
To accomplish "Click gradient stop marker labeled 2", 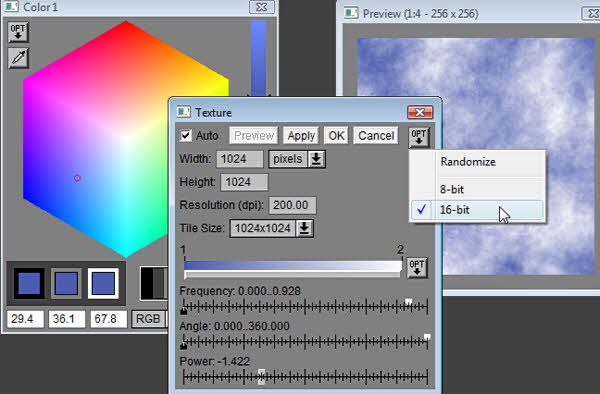I will point(400,249).
